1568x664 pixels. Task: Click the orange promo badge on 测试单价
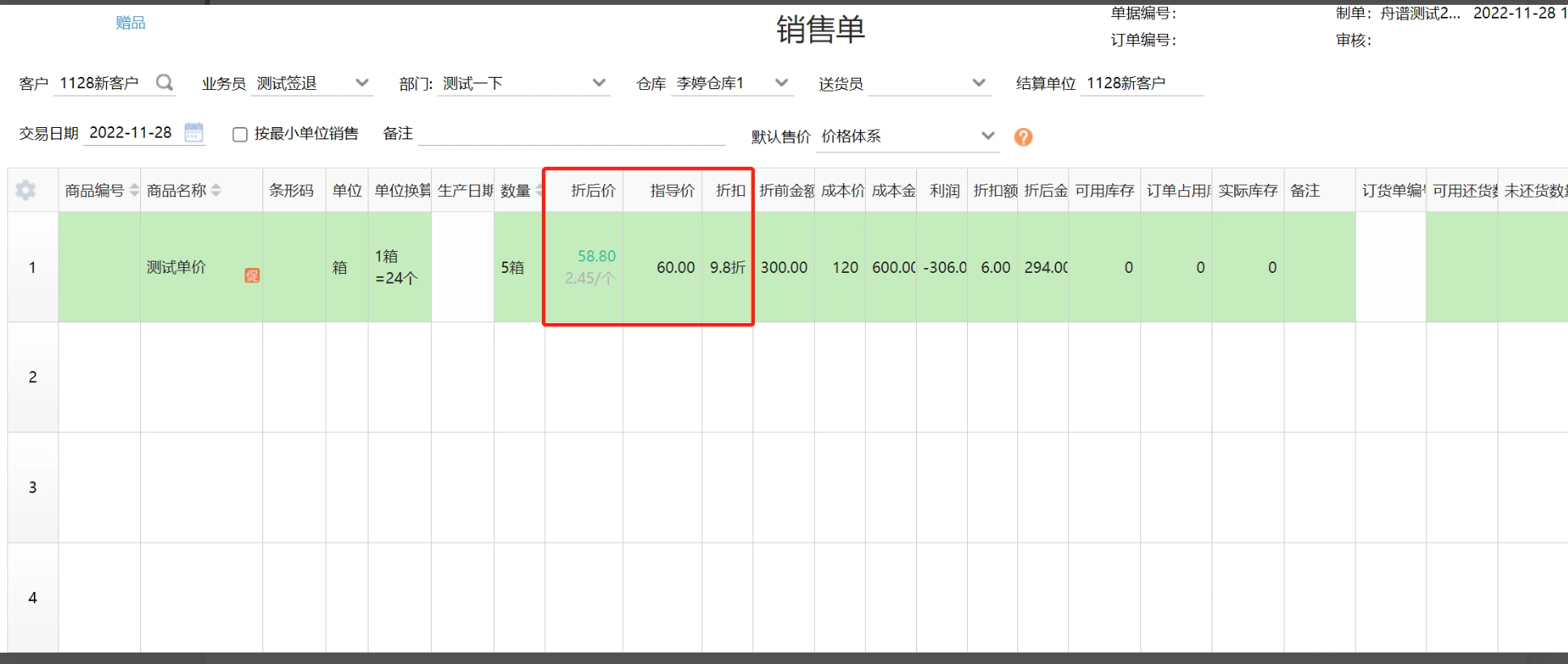(x=252, y=275)
